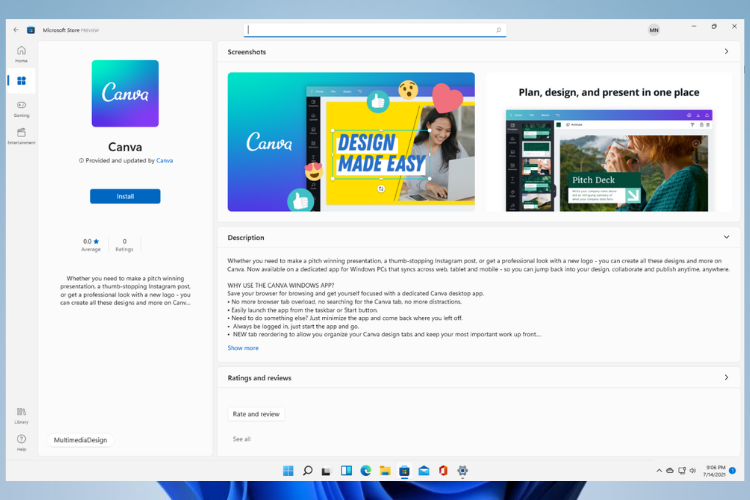Collapse the Description section chevron

pyautogui.click(x=726, y=237)
